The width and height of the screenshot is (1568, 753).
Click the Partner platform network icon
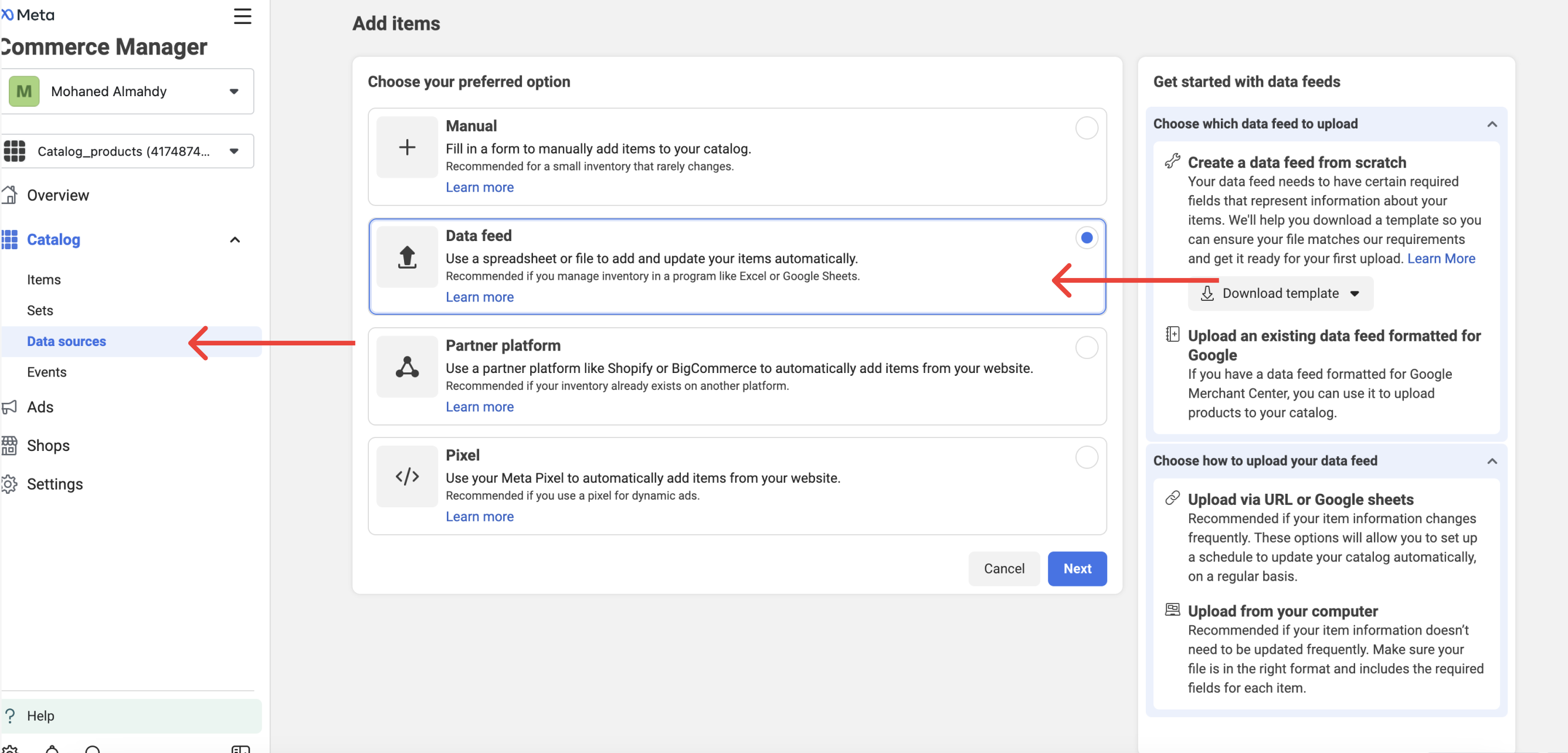pos(406,367)
